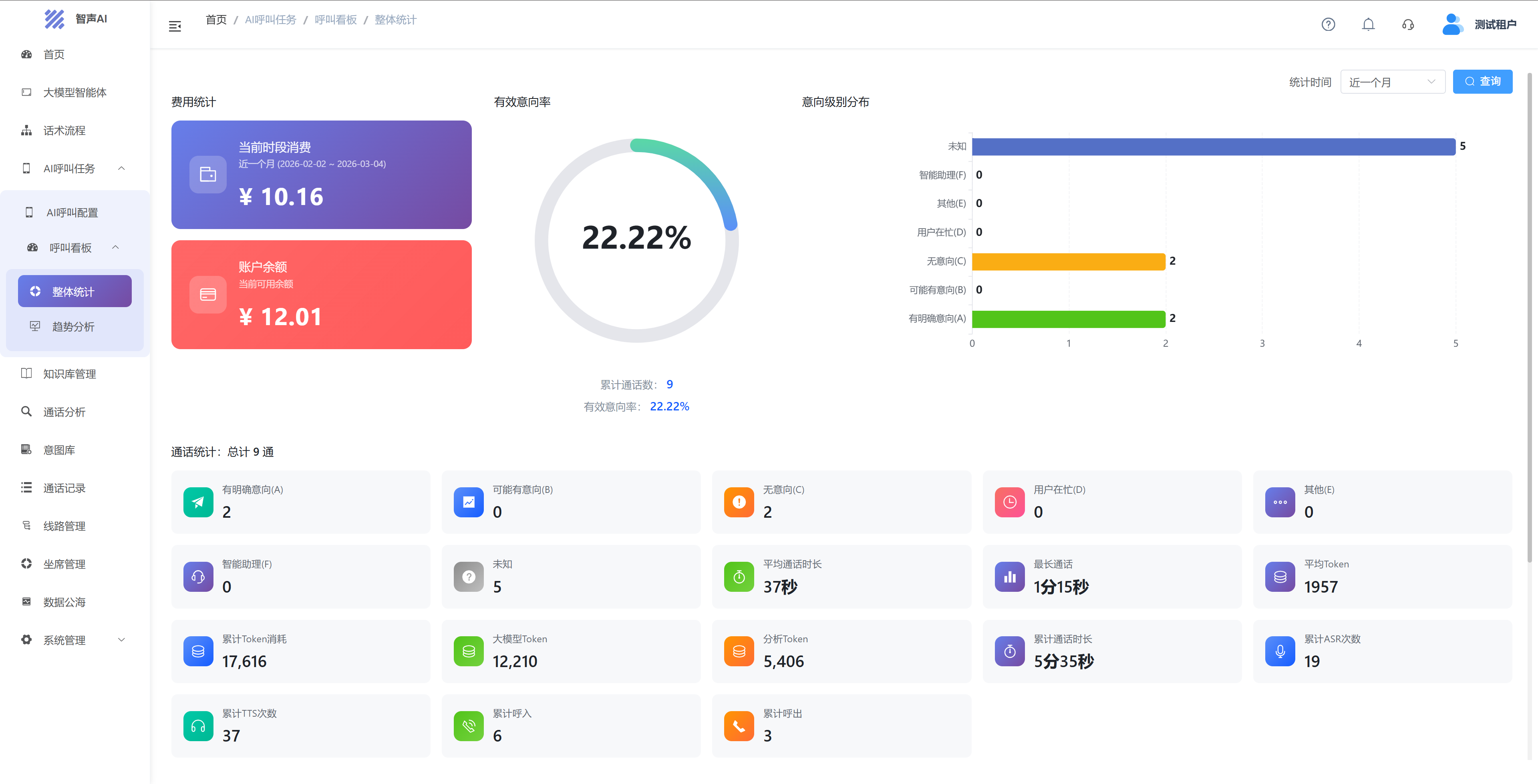Click the card icon on account balance card
This screenshot has height=784, width=1538.
[x=208, y=294]
